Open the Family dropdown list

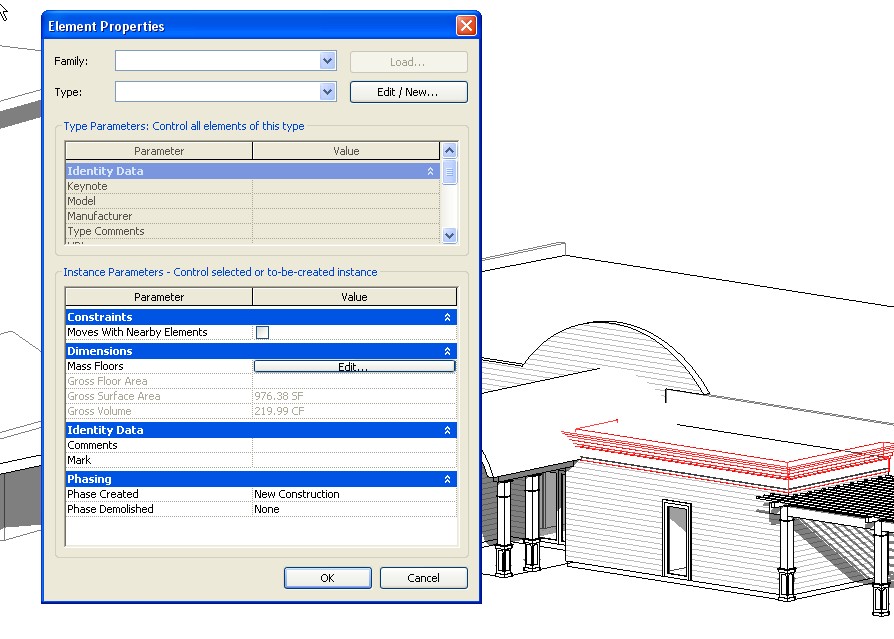click(327, 61)
